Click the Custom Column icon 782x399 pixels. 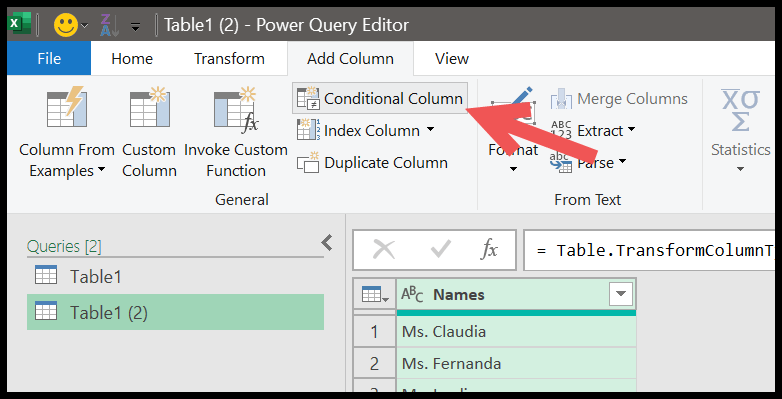click(x=150, y=107)
